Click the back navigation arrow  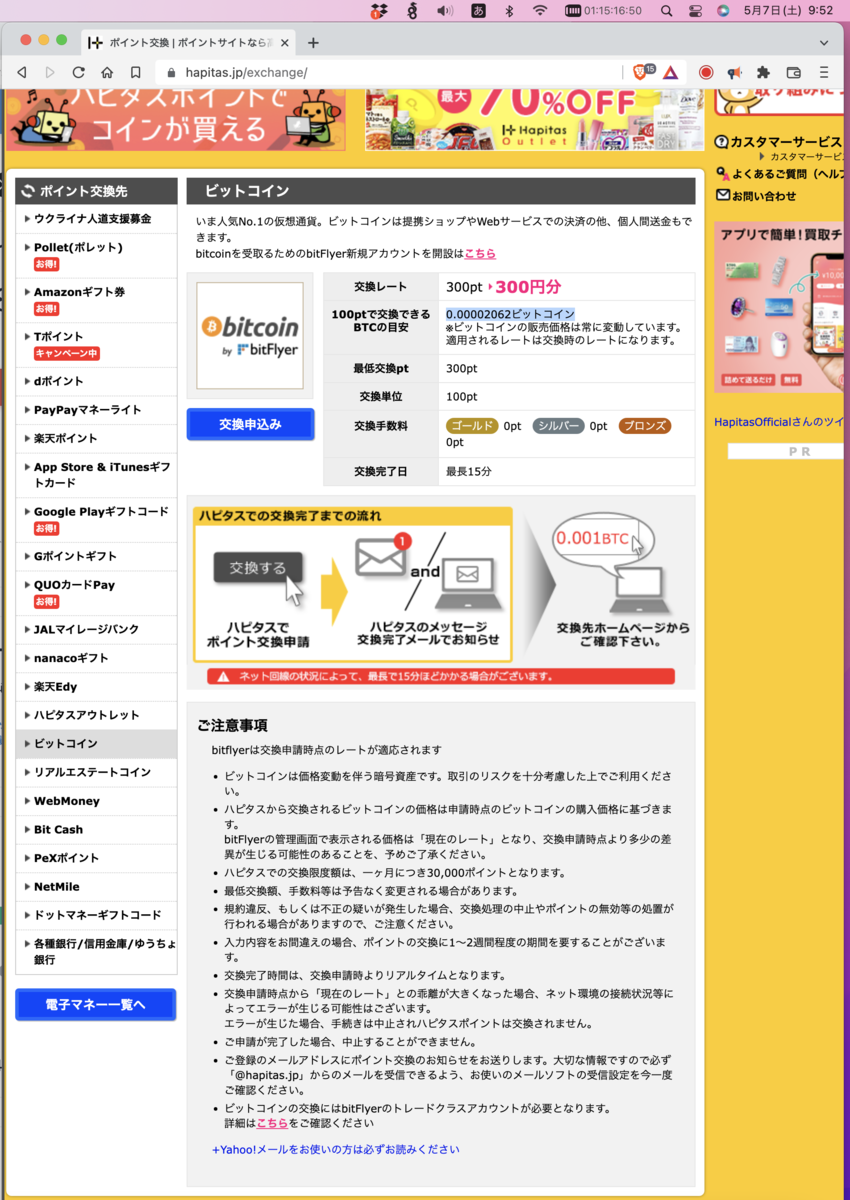(22, 72)
